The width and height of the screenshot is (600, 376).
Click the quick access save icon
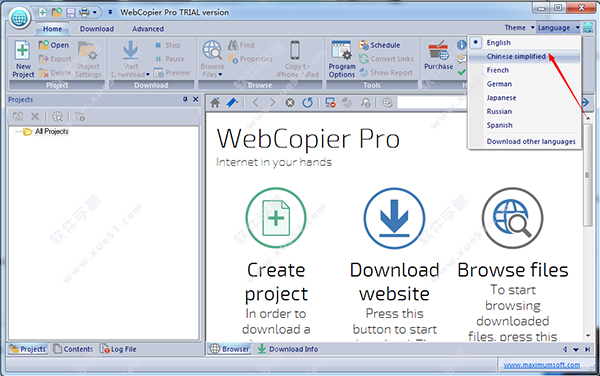tap(71, 13)
